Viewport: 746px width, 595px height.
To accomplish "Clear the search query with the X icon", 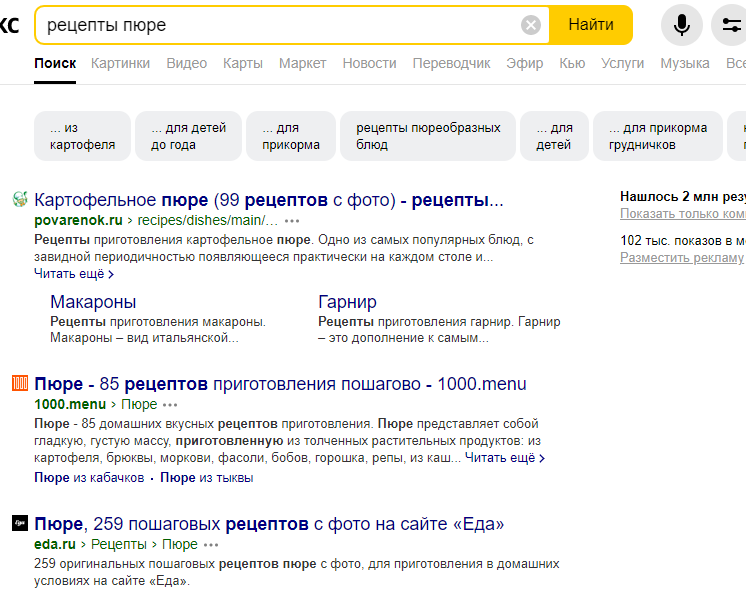I will pyautogui.click(x=530, y=25).
